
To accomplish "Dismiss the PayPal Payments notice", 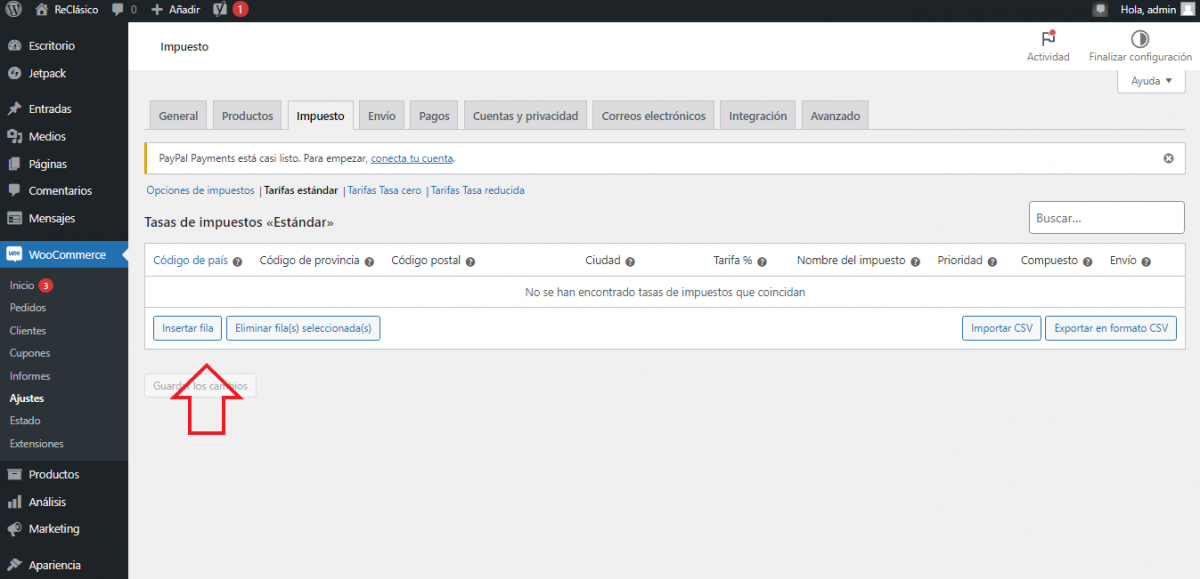I will tap(1168, 158).
